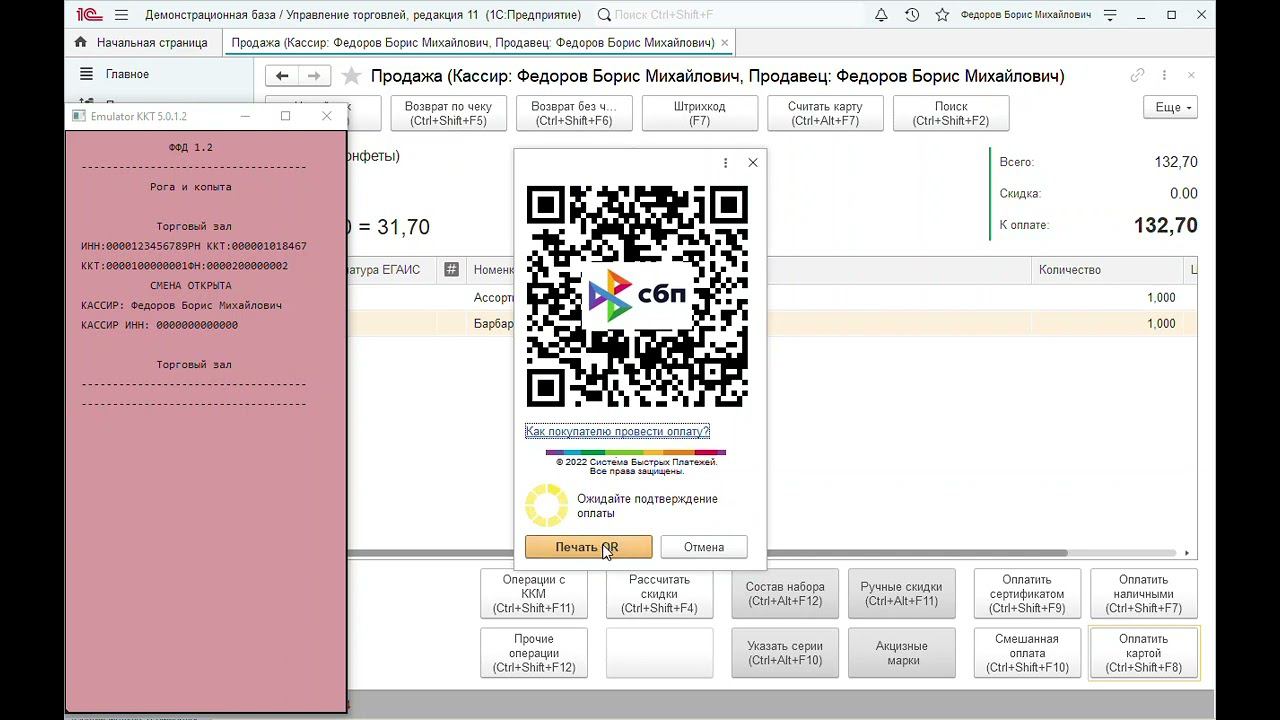
Task: Click the home icon of Начальная страница
Action: pyautogui.click(x=81, y=43)
